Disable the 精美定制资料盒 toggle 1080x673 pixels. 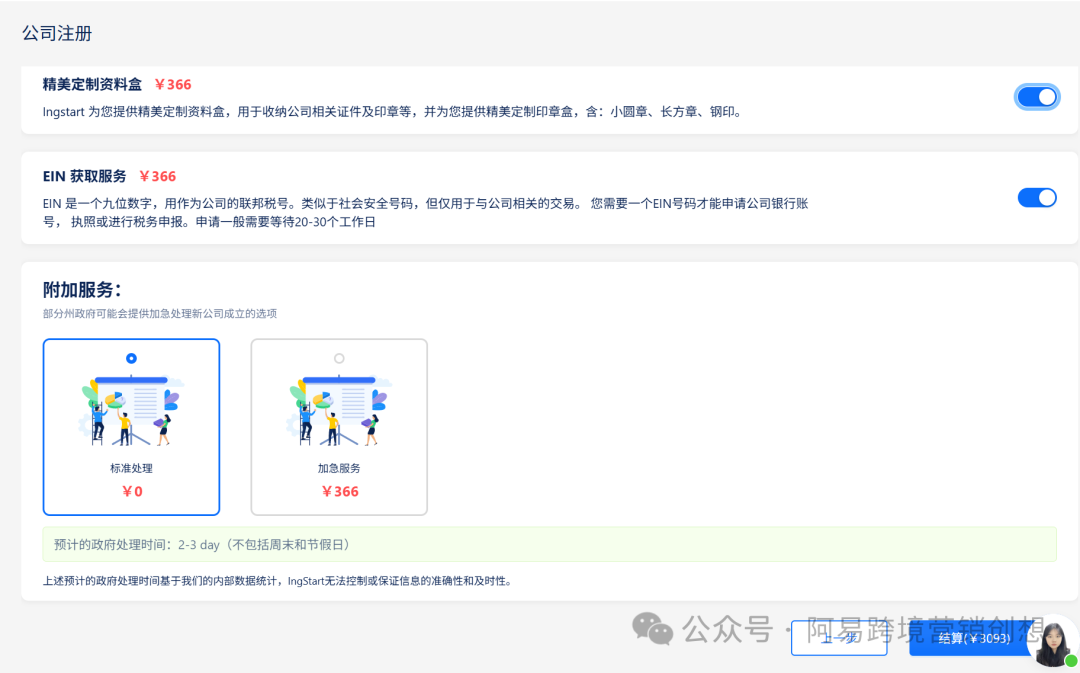pyautogui.click(x=1037, y=97)
